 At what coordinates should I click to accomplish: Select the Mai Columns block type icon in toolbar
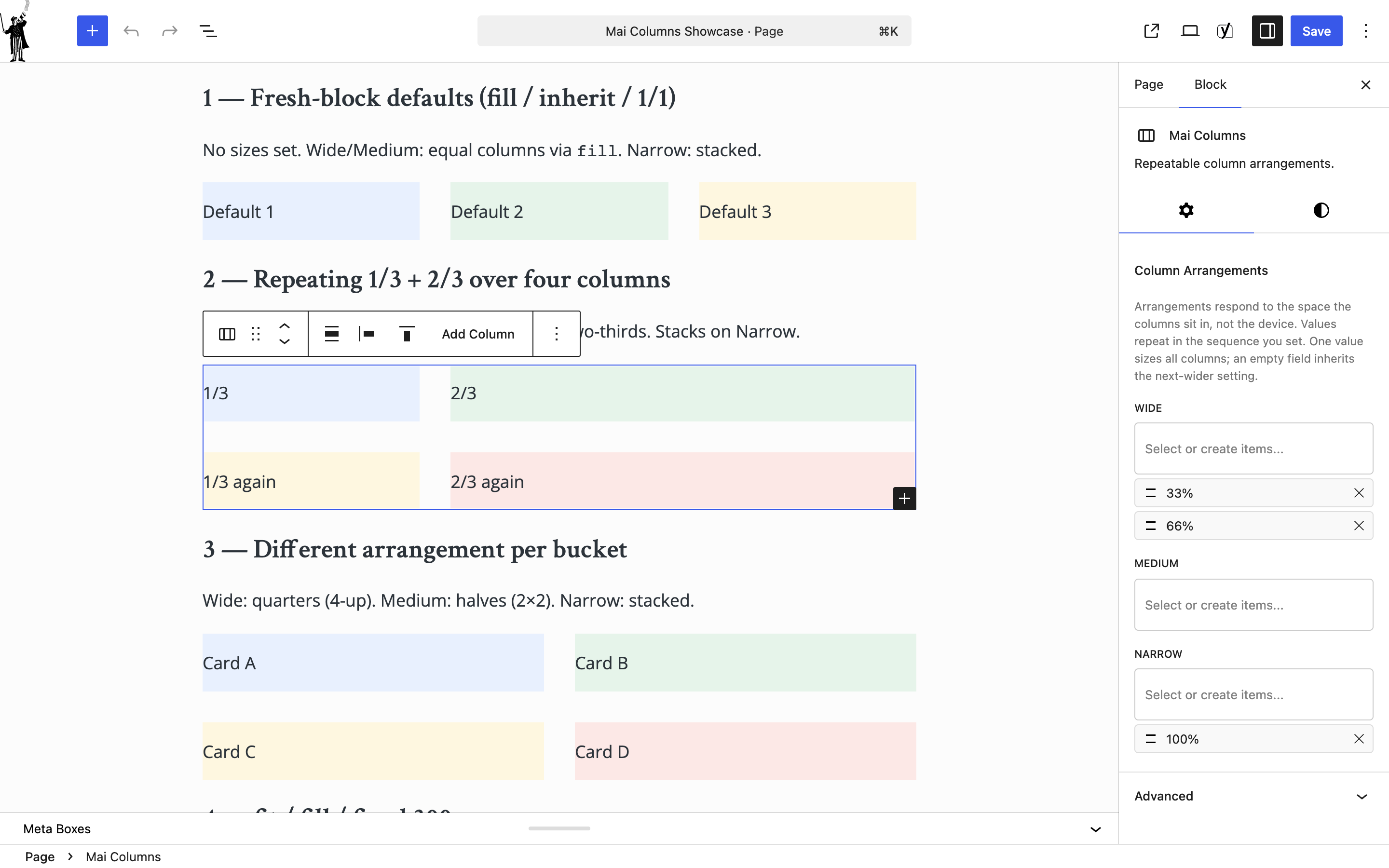[227, 334]
